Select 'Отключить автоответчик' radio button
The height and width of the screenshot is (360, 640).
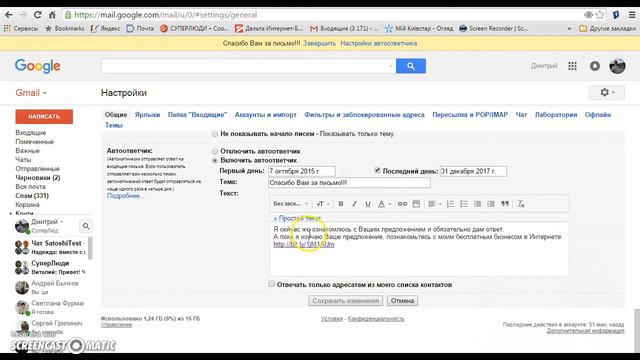click(215, 151)
